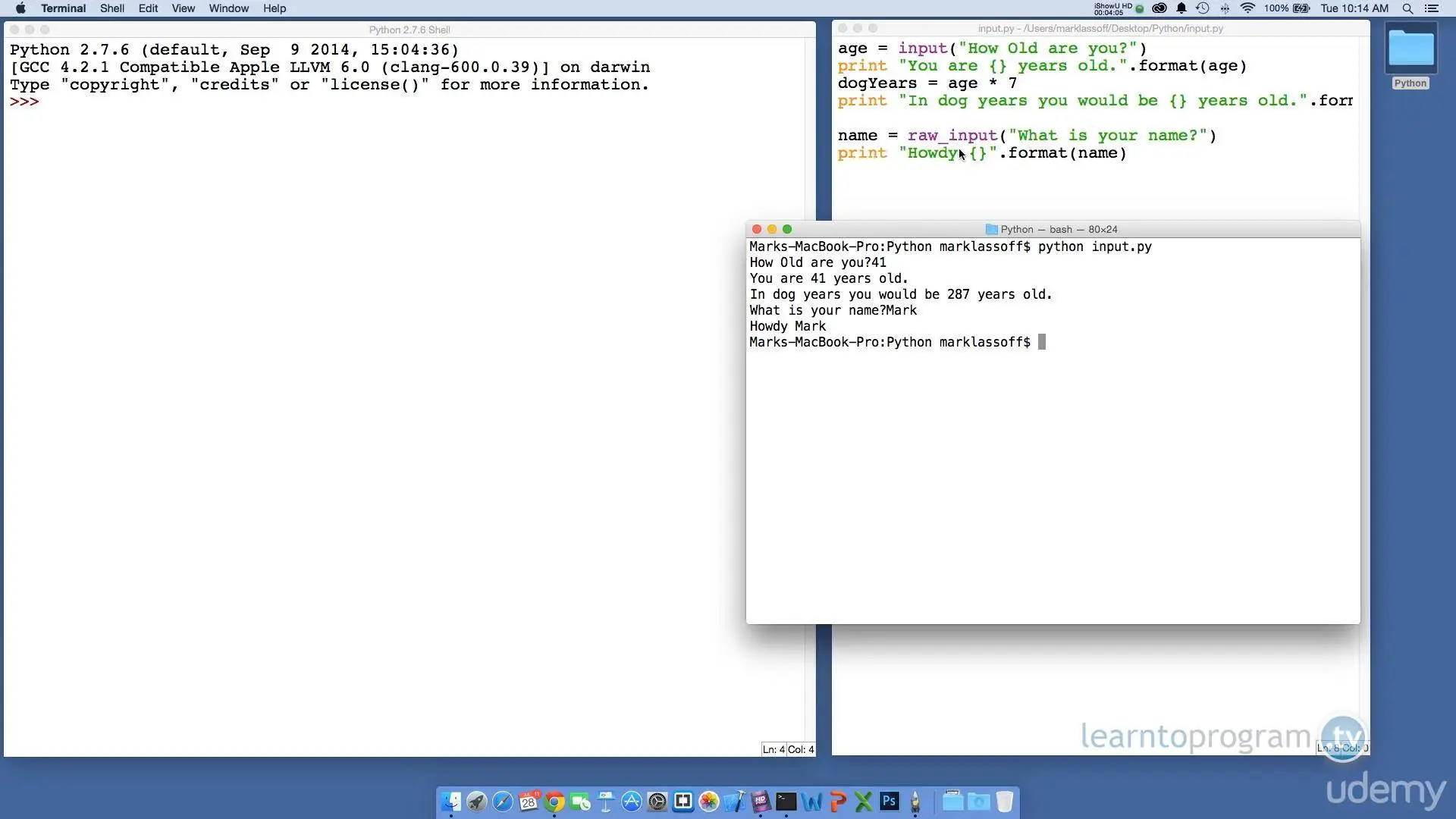1456x819 pixels.
Task: Open the Help menu
Action: (x=275, y=8)
